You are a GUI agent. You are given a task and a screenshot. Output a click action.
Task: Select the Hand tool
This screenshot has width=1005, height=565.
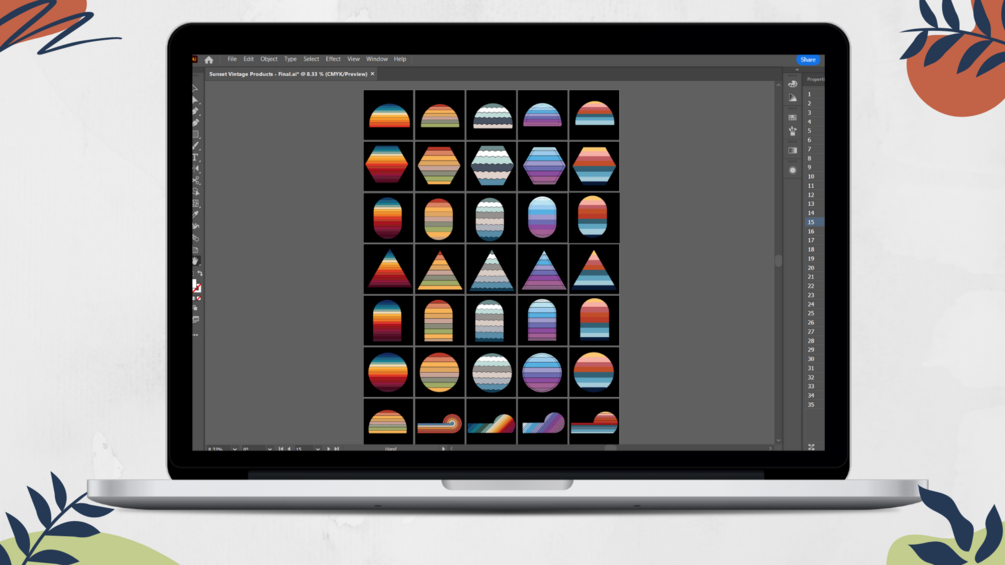[x=196, y=261]
